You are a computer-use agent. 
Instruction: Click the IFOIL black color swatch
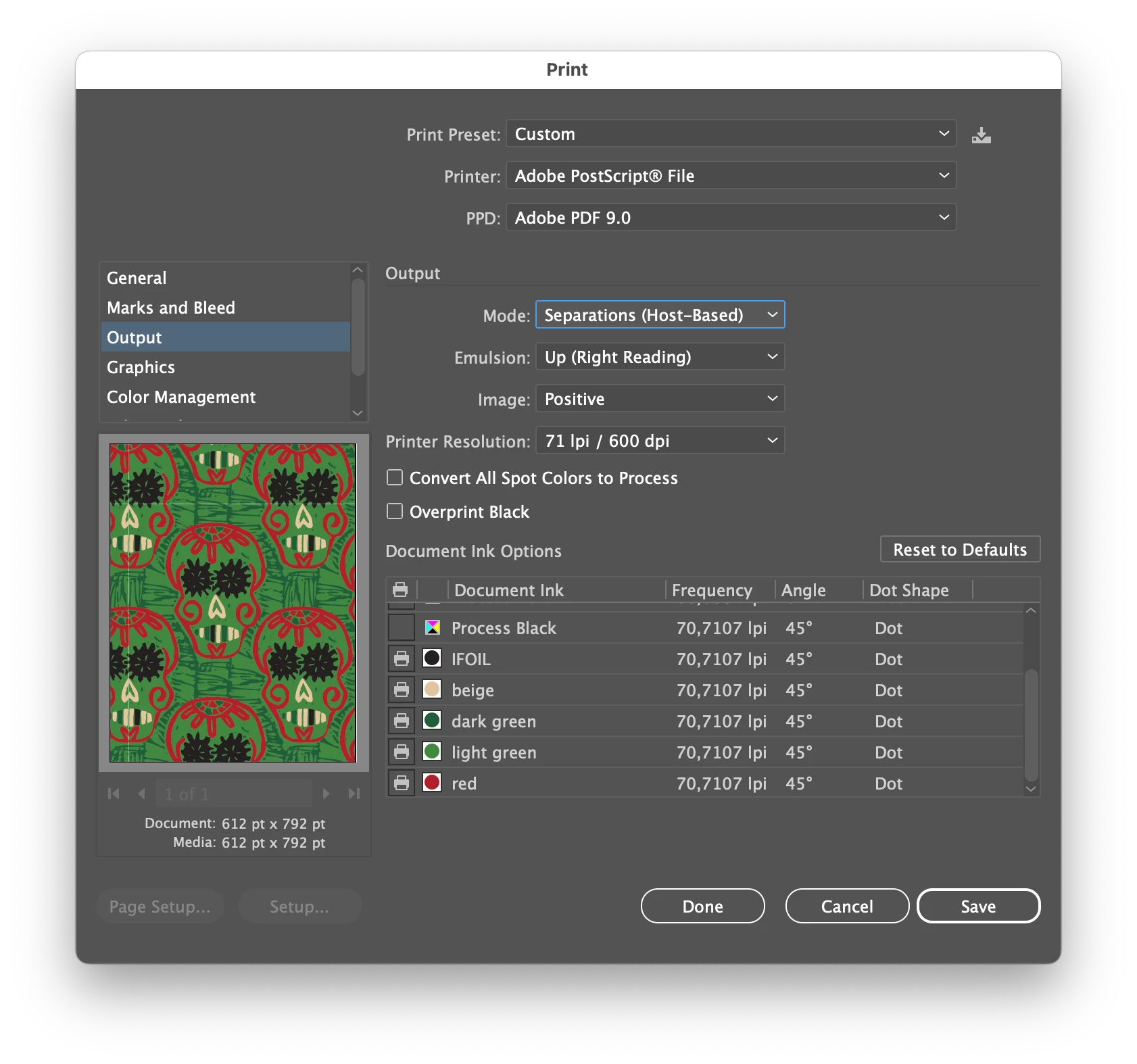[432, 658]
